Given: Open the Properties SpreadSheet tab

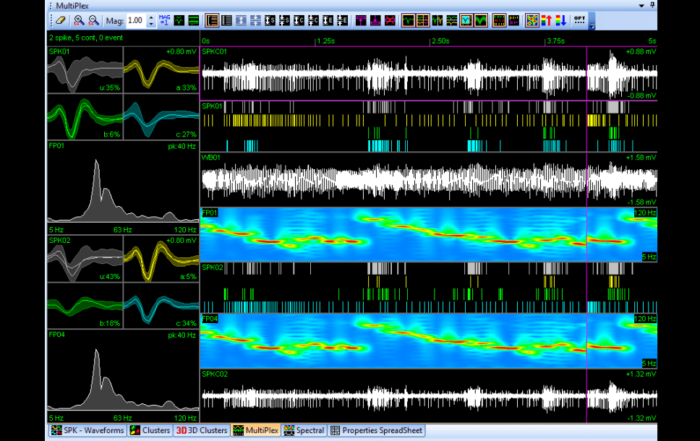Looking at the screenshot, I should 377,430.
